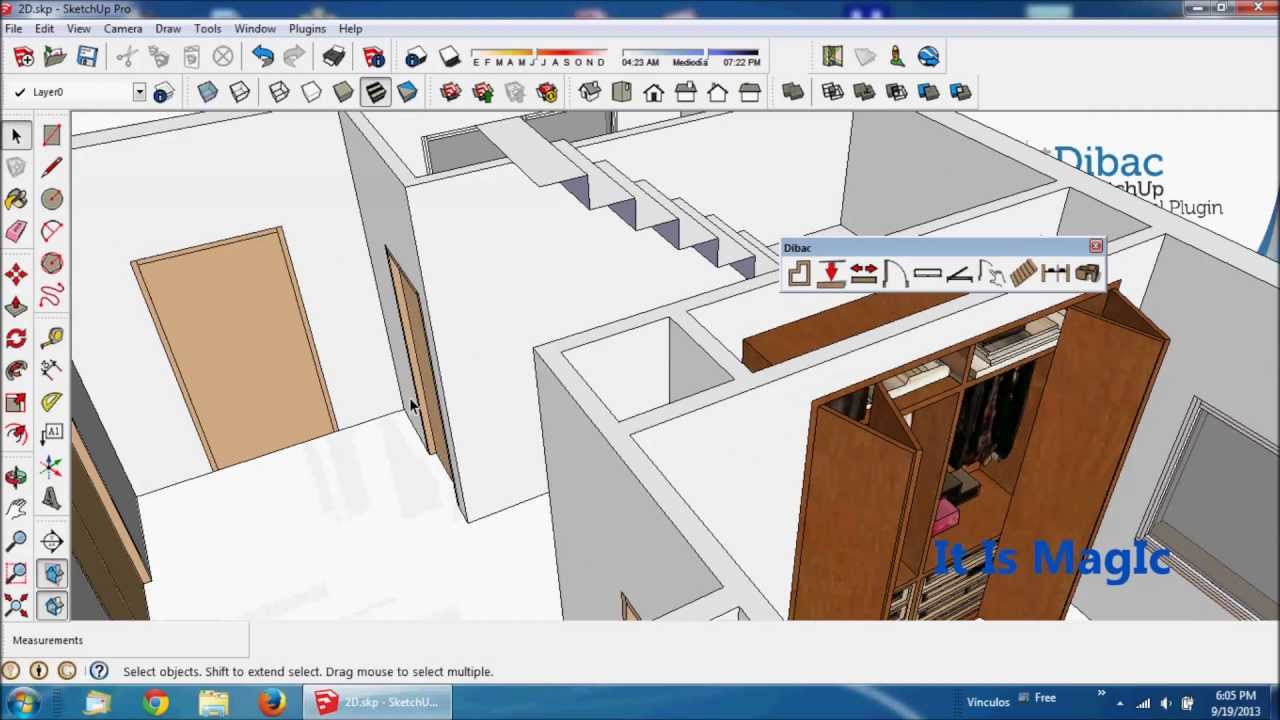Screen dimensions: 1280x720
Task: Toggle Back Edges style
Action: click(x=239, y=92)
